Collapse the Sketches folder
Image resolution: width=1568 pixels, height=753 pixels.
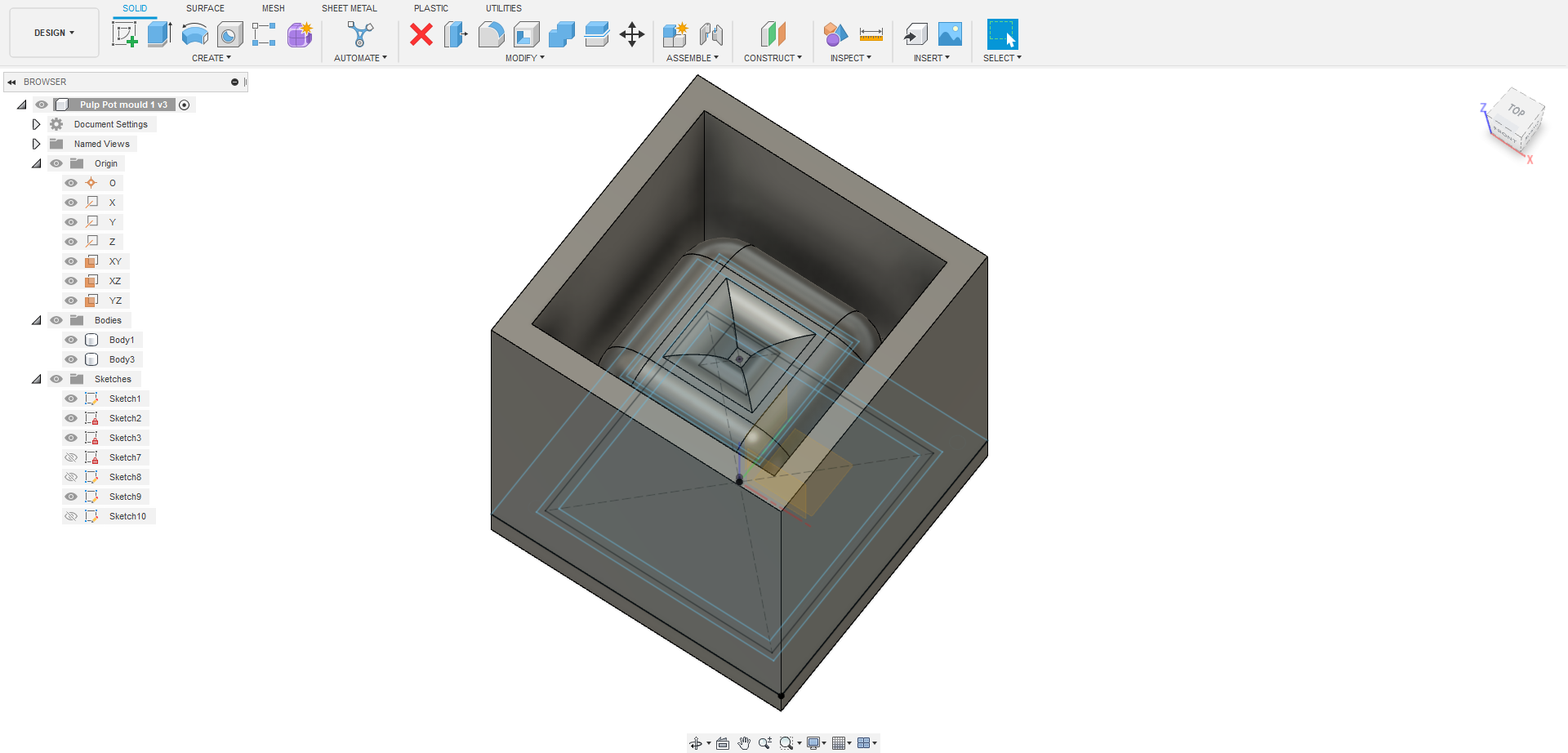(36, 379)
